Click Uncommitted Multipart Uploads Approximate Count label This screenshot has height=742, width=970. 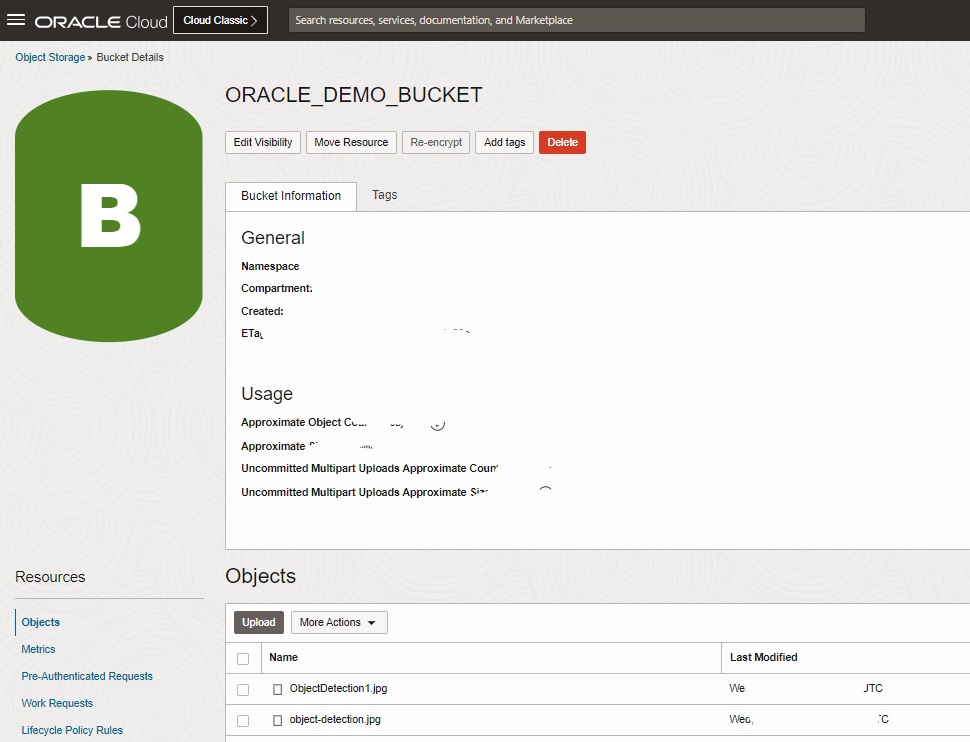(x=369, y=468)
